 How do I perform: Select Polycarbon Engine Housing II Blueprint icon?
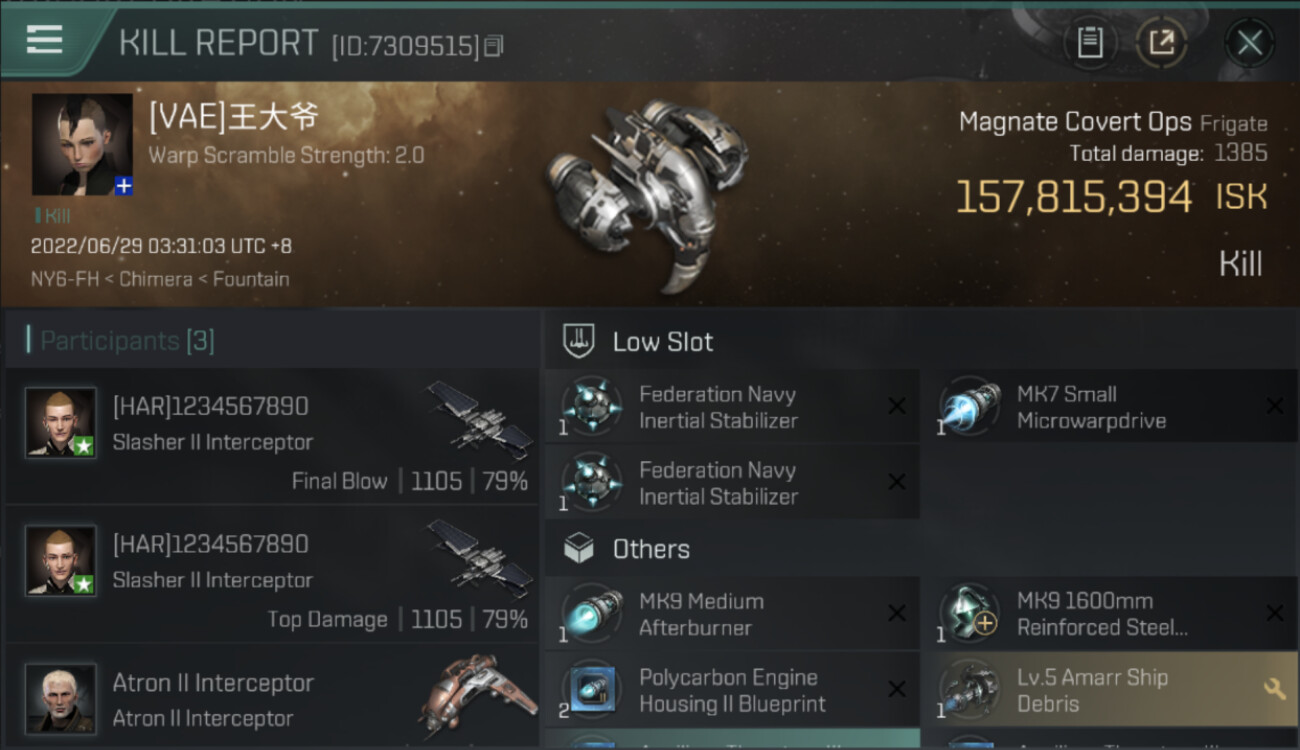(x=590, y=690)
